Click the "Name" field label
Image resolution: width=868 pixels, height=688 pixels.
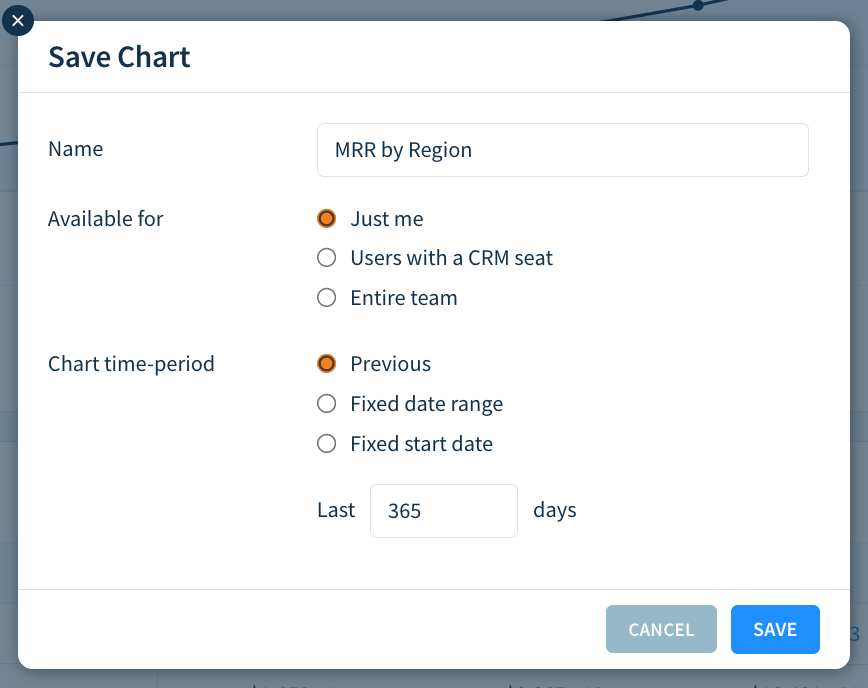[75, 148]
